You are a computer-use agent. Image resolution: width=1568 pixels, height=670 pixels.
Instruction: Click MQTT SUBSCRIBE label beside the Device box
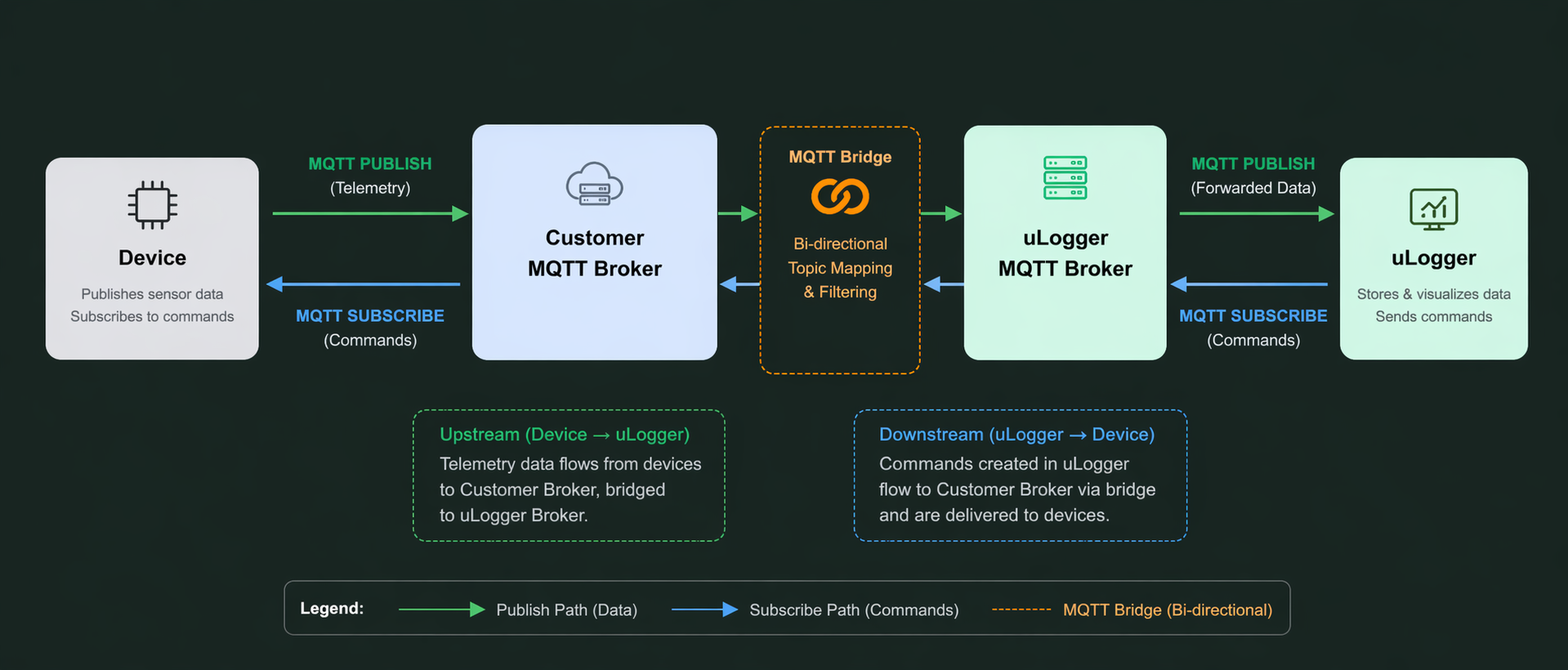(x=370, y=315)
